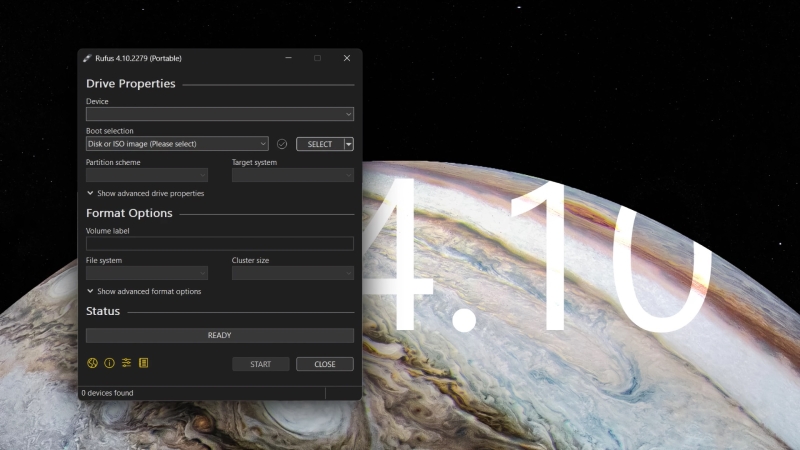The width and height of the screenshot is (800, 450).
Task: Click the SELECT button
Action: coord(319,144)
